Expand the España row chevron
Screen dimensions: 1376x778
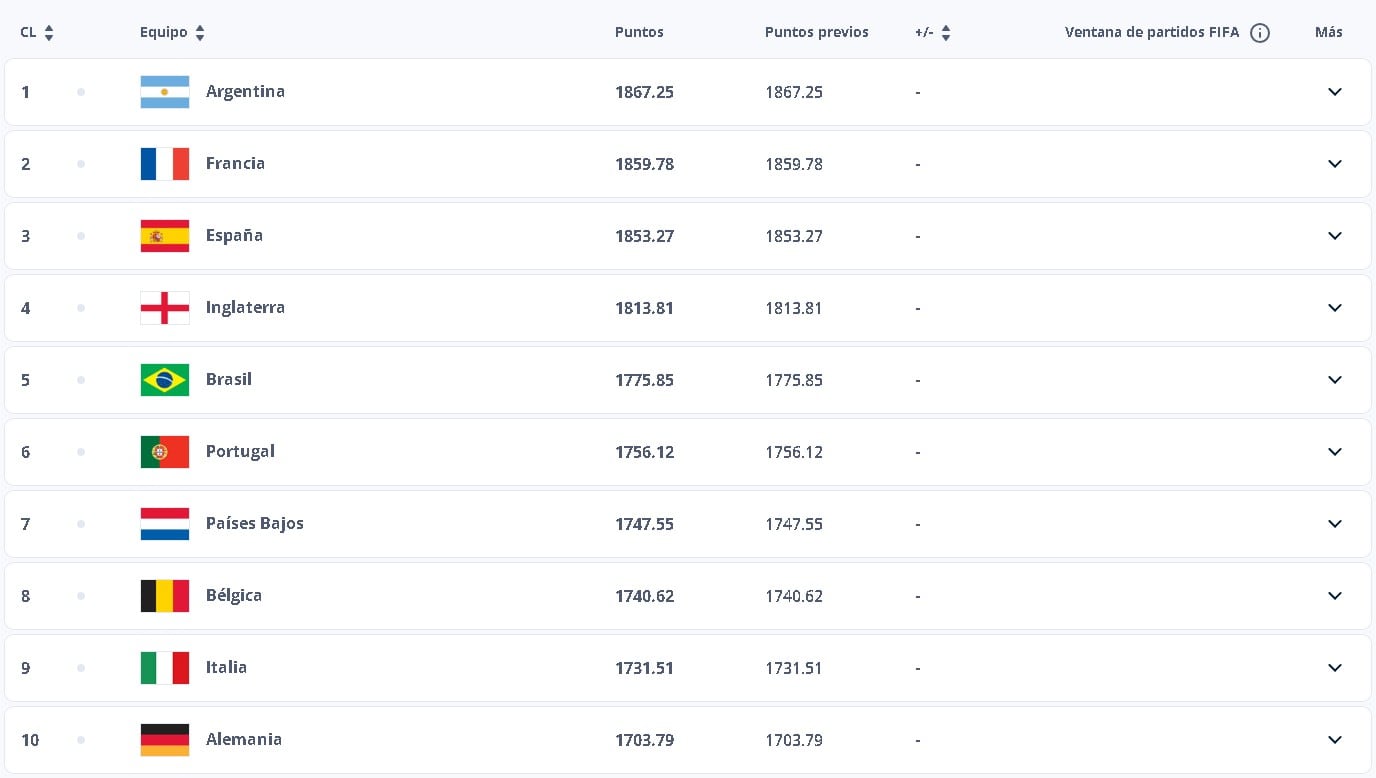(x=1335, y=236)
